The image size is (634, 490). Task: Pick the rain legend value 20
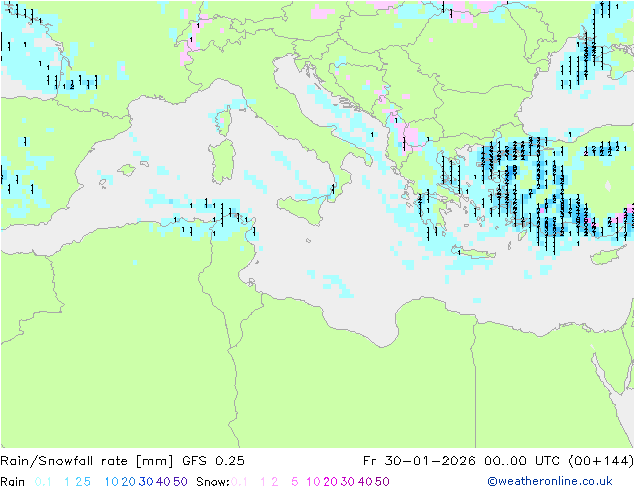click(129, 482)
